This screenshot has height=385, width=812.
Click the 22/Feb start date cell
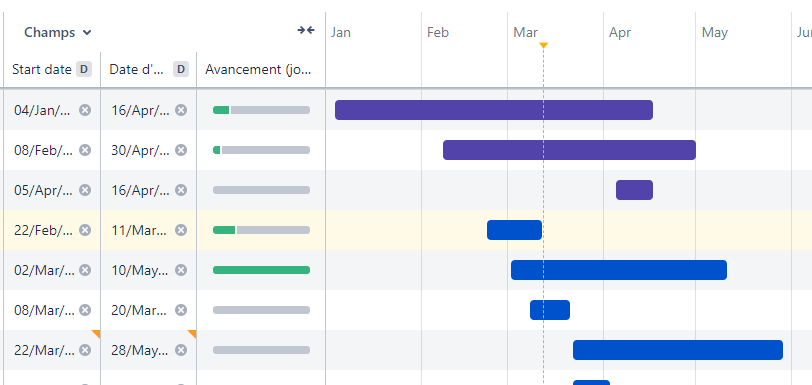click(52, 230)
